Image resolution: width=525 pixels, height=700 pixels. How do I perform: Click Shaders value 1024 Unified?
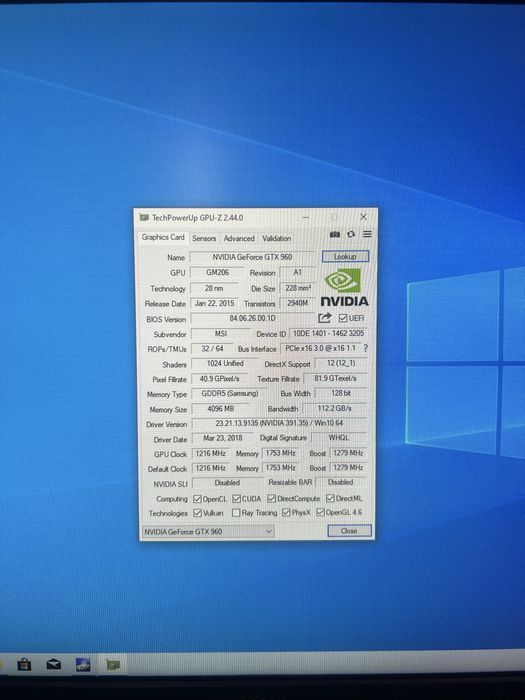pos(225,363)
